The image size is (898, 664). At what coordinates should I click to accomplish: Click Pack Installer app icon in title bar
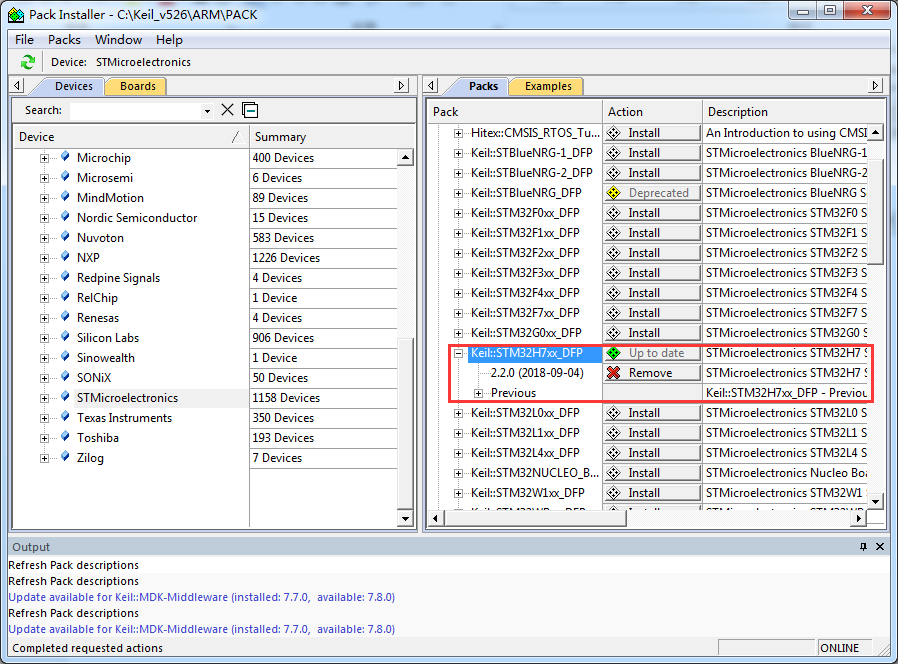click(16, 14)
